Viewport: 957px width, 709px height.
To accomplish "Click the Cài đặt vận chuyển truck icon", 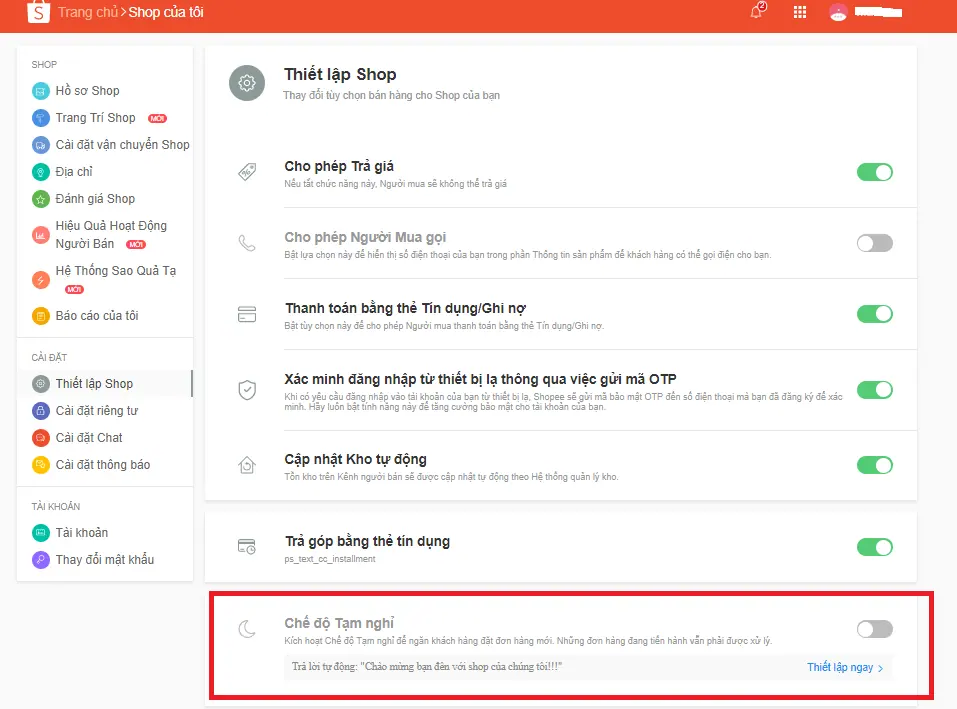I will (x=40, y=145).
